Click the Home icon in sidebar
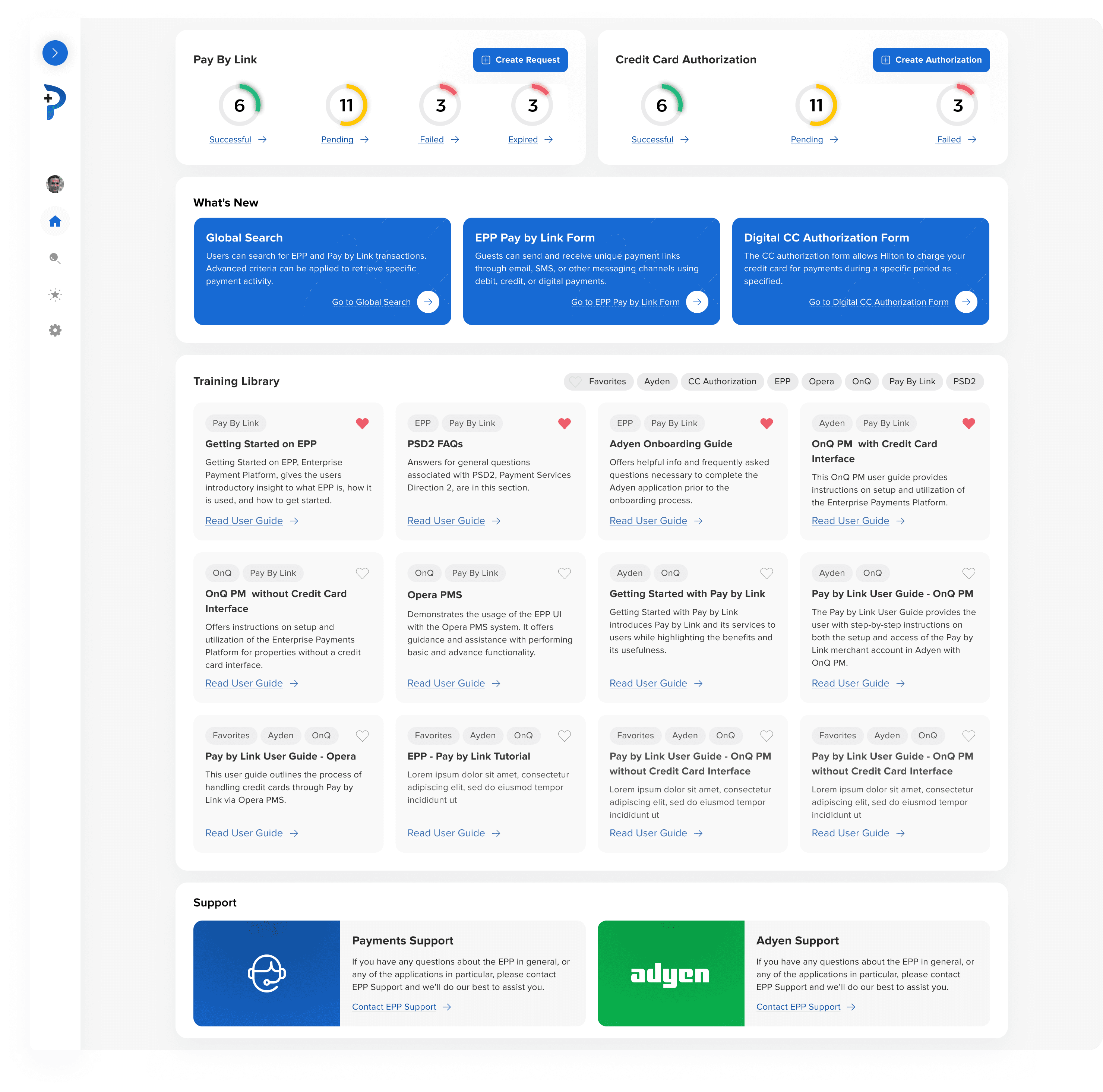The height and width of the screenshot is (1092, 1103). point(55,222)
